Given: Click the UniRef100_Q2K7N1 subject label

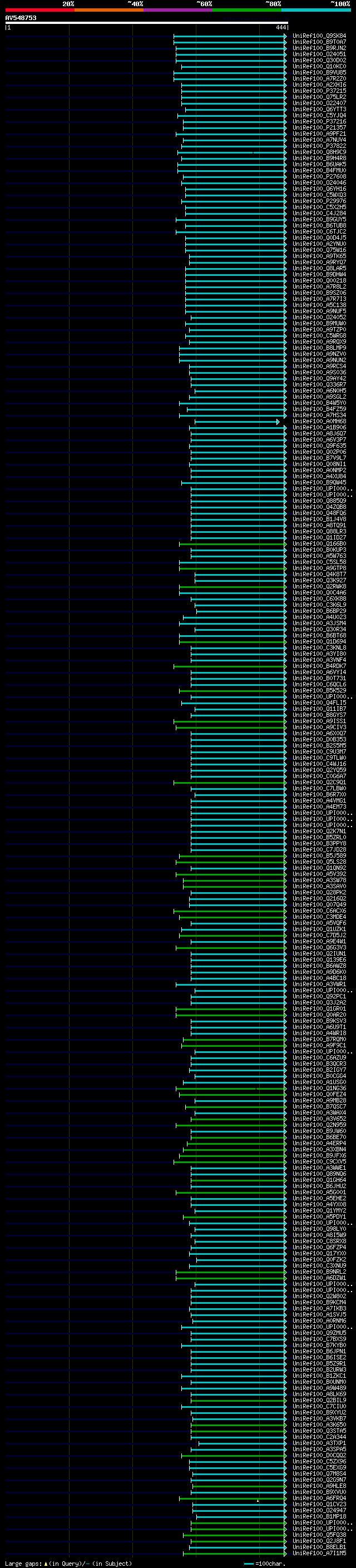Looking at the screenshot, I should click(319, 832).
